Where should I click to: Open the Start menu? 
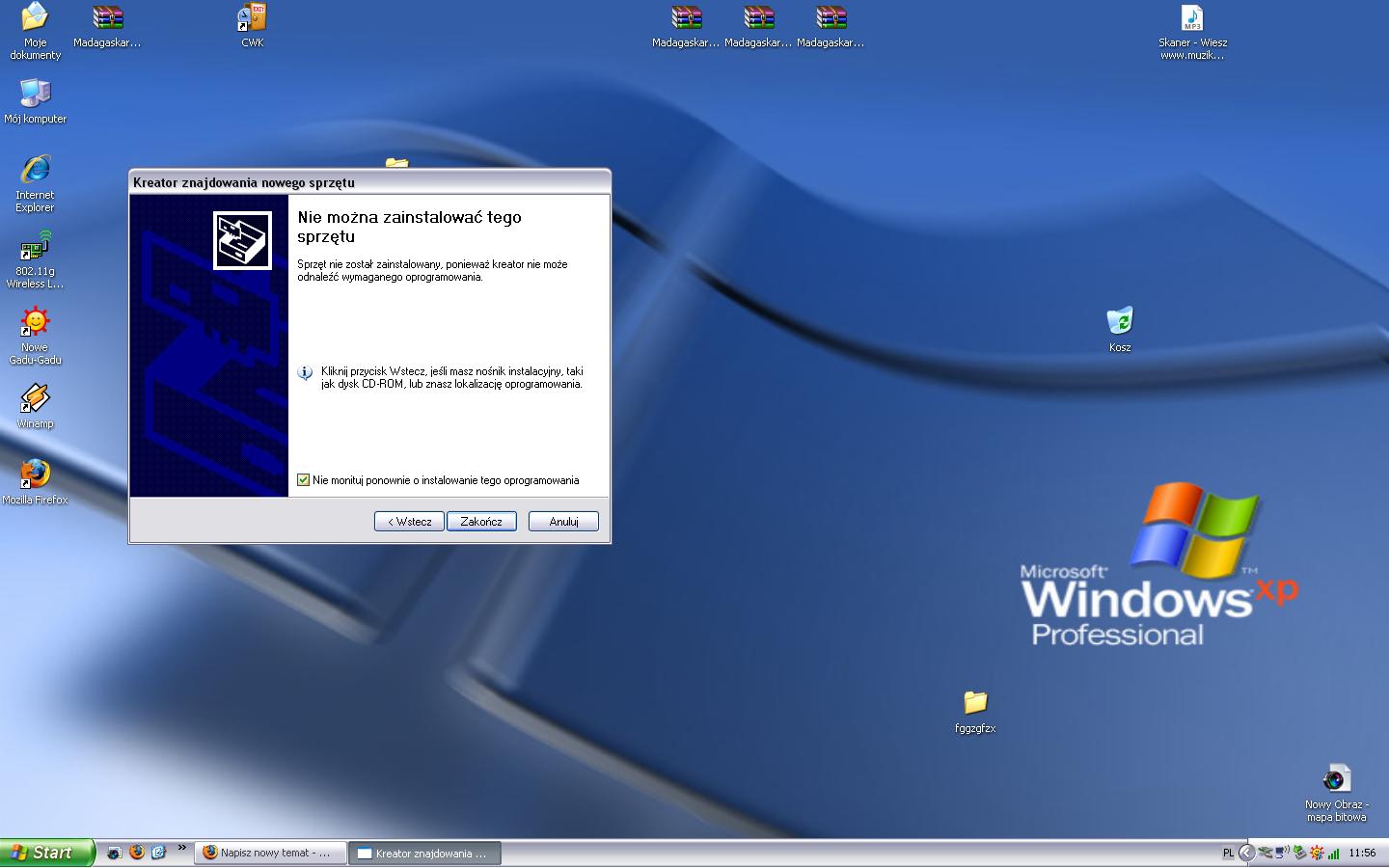pos(47,853)
